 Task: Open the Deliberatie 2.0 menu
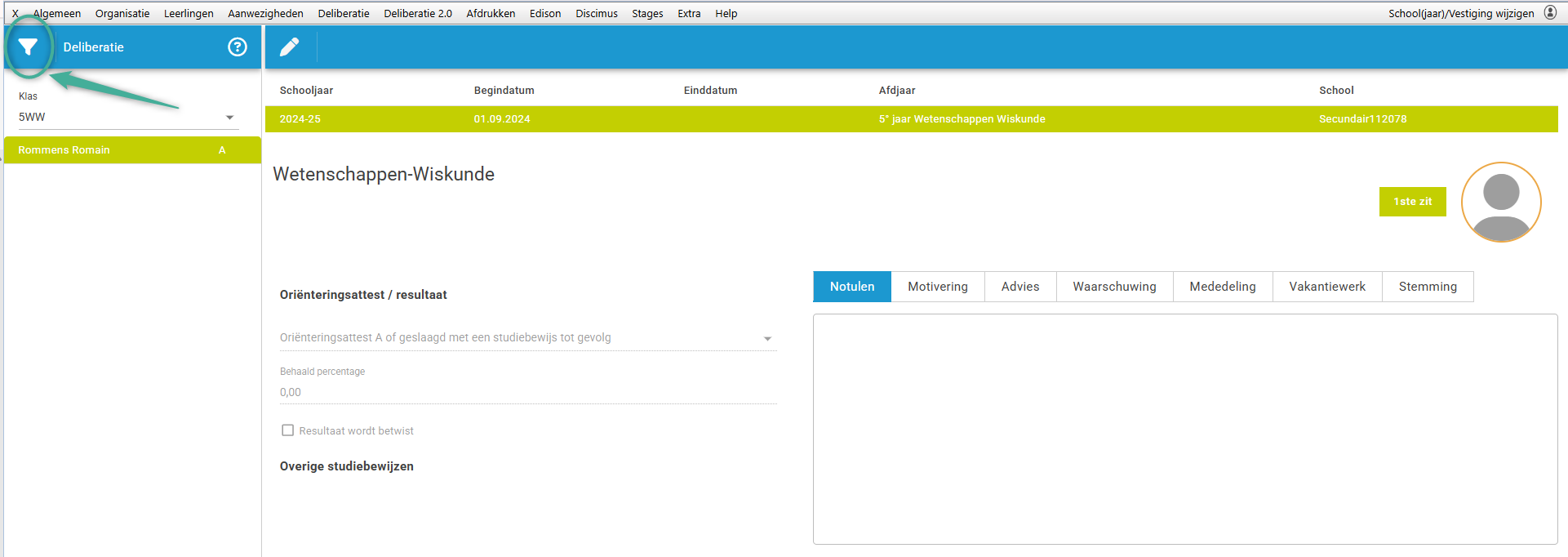(417, 14)
